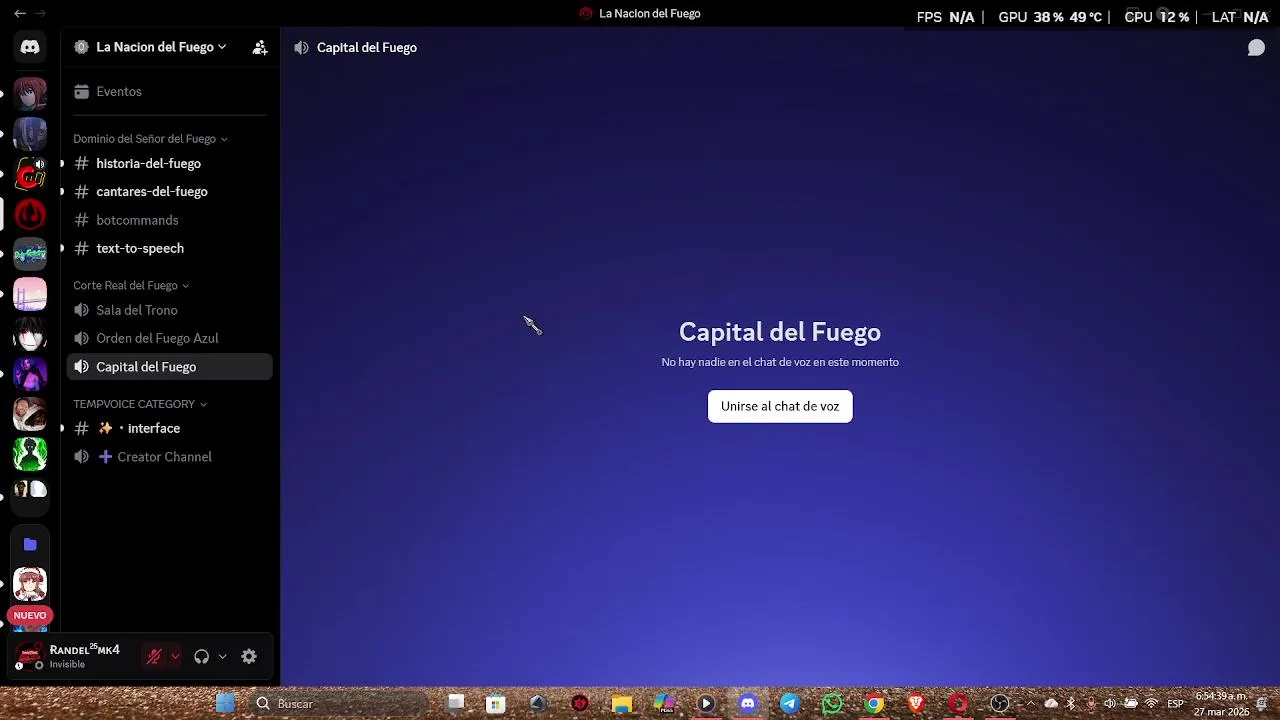Click the taskbar Buscar search box
The width and height of the screenshot is (1280, 720).
click(x=340, y=704)
